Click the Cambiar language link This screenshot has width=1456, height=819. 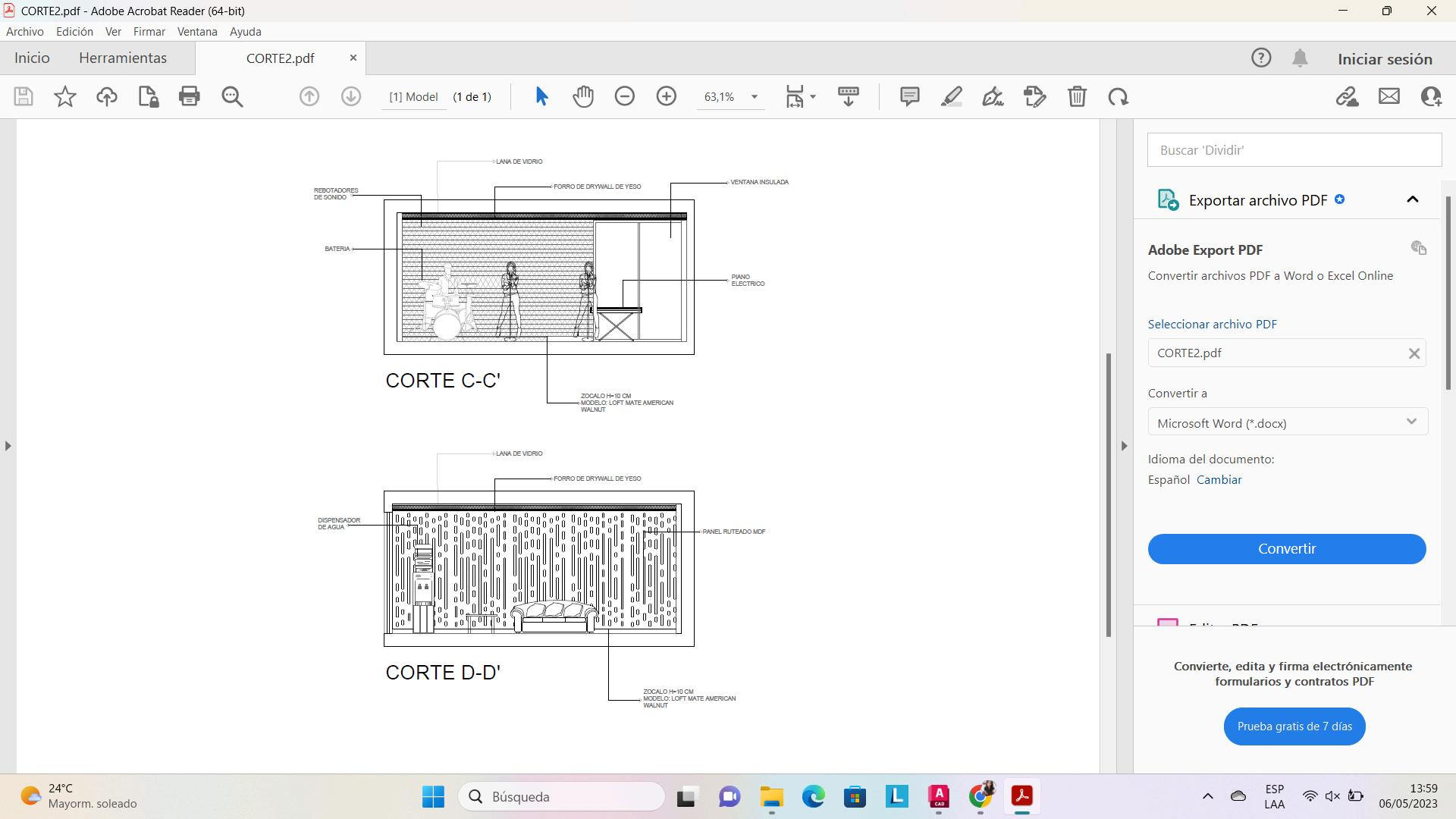click(x=1219, y=480)
